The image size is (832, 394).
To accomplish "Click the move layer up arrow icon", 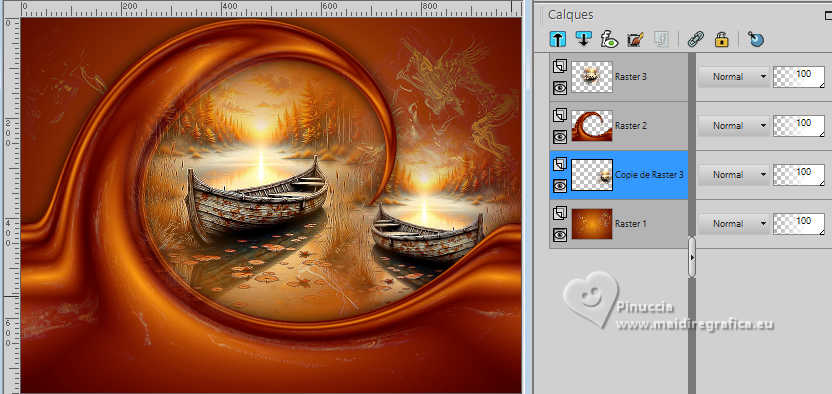I will tap(558, 39).
